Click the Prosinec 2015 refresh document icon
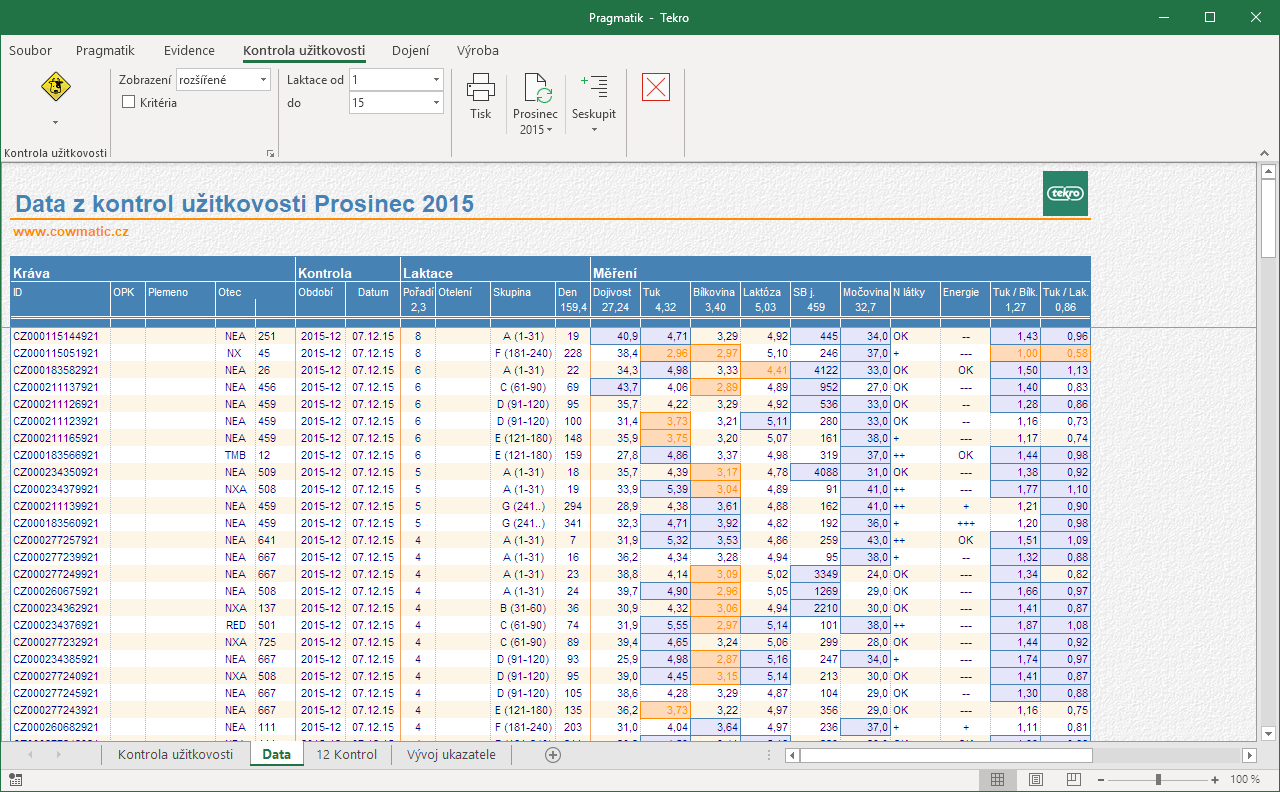 coord(537,88)
